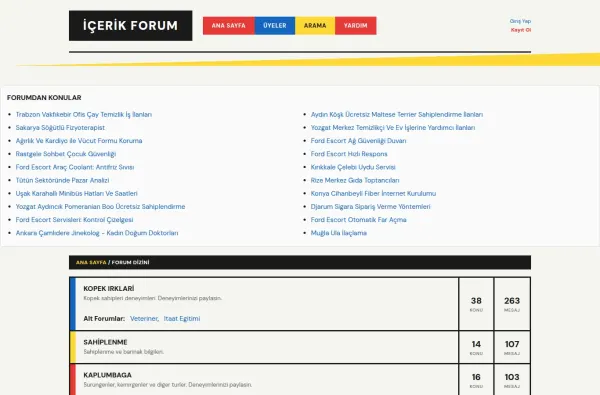This screenshot has width=600, height=395.
Task: Open Yozgat Merkez Temizlikçi topic
Action: coord(393,127)
